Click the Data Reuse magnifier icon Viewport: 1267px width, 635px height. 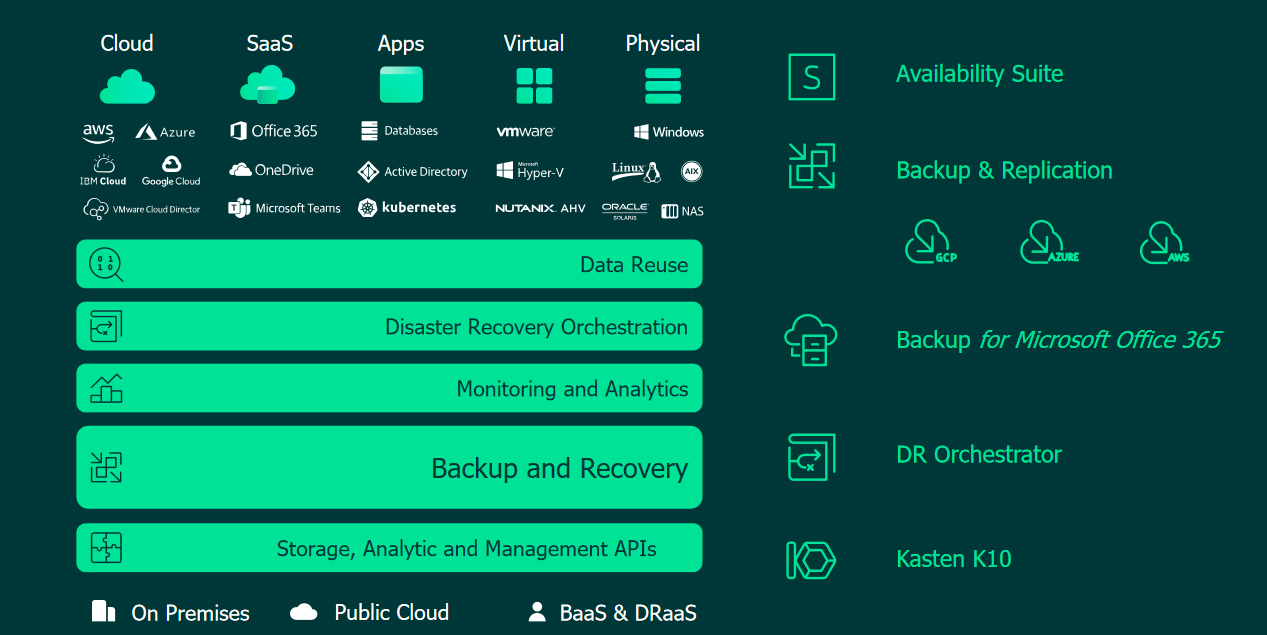click(106, 265)
